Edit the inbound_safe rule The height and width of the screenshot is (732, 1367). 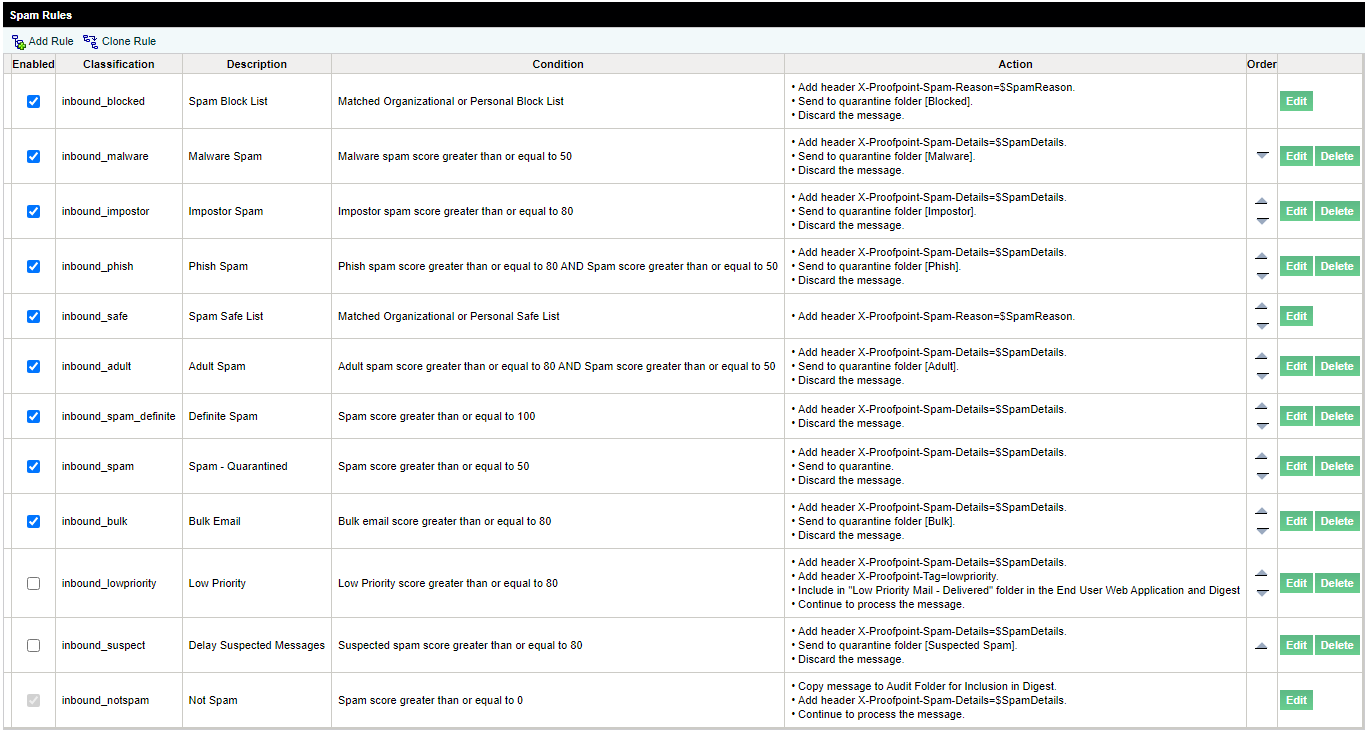tap(1296, 316)
